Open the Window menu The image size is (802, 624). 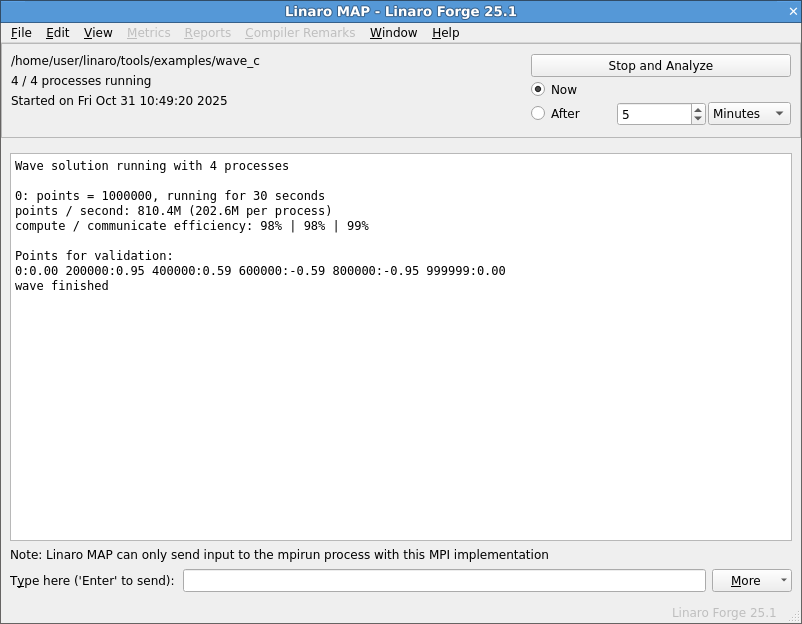click(x=393, y=33)
